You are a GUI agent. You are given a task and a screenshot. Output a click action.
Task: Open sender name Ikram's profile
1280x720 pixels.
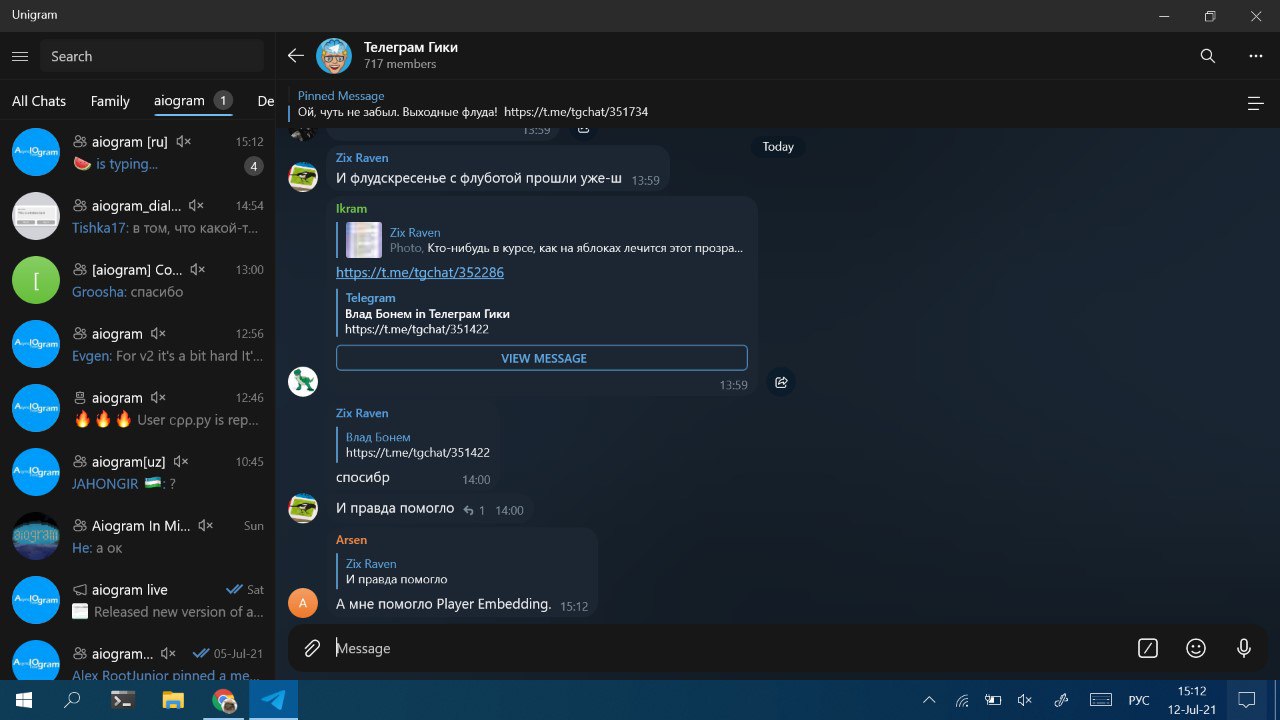tap(351, 209)
